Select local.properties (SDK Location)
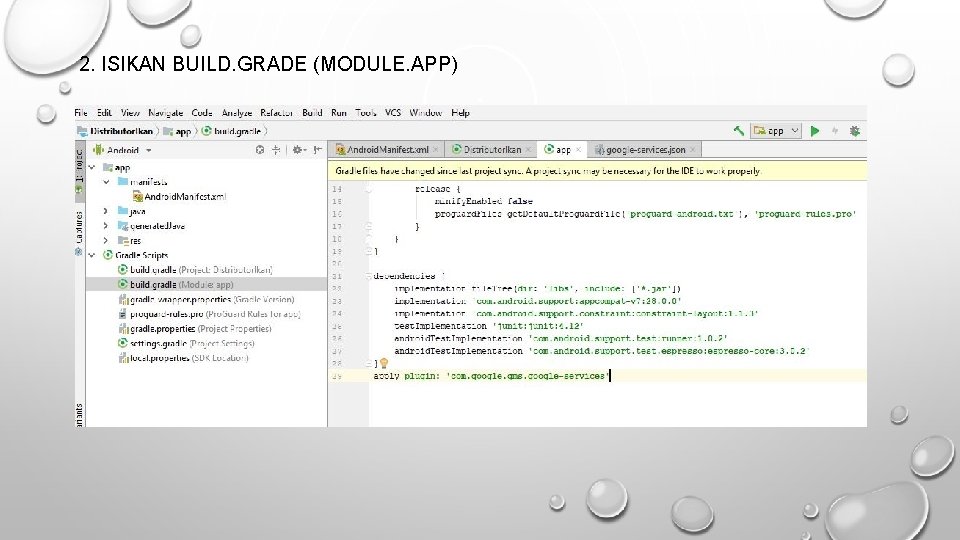 [183, 358]
